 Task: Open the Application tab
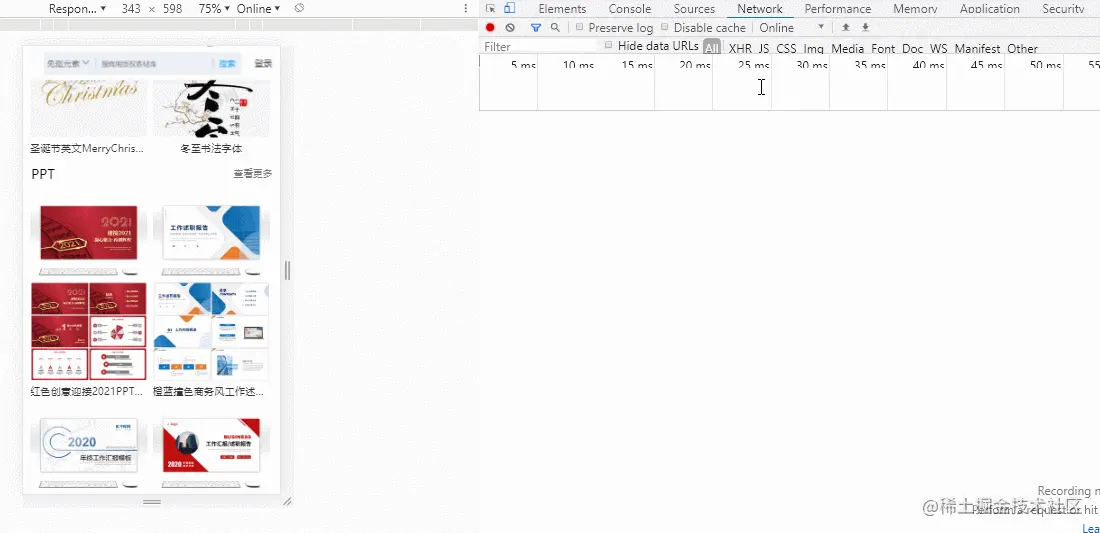point(989,8)
